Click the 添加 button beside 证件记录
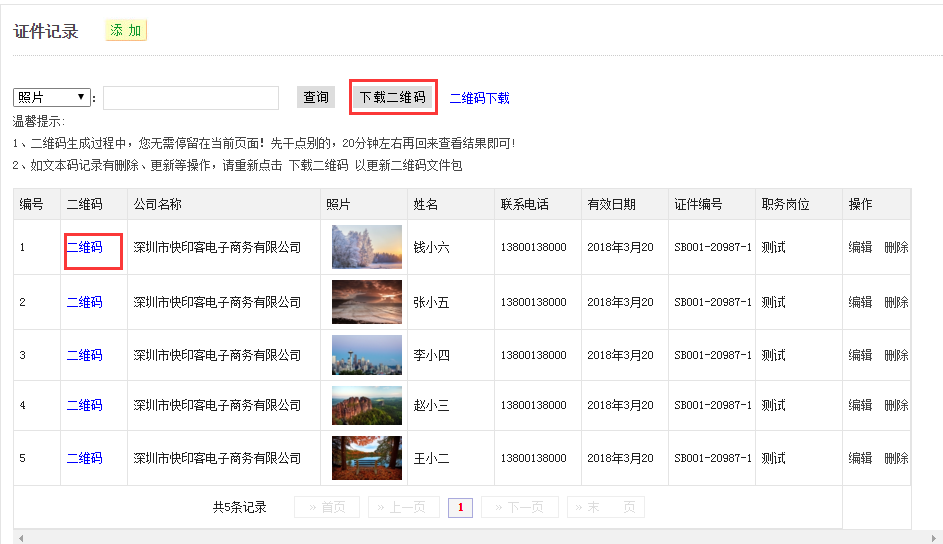The width and height of the screenshot is (943, 544). coord(126,31)
